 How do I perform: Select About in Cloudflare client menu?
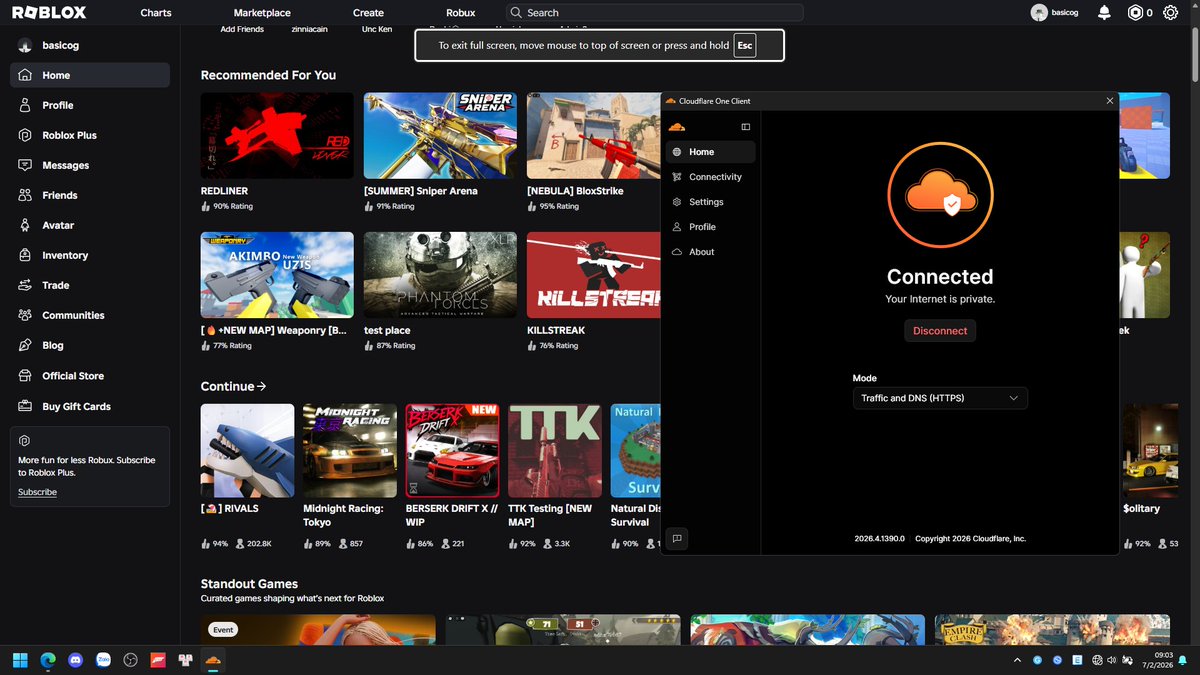(x=711, y=252)
